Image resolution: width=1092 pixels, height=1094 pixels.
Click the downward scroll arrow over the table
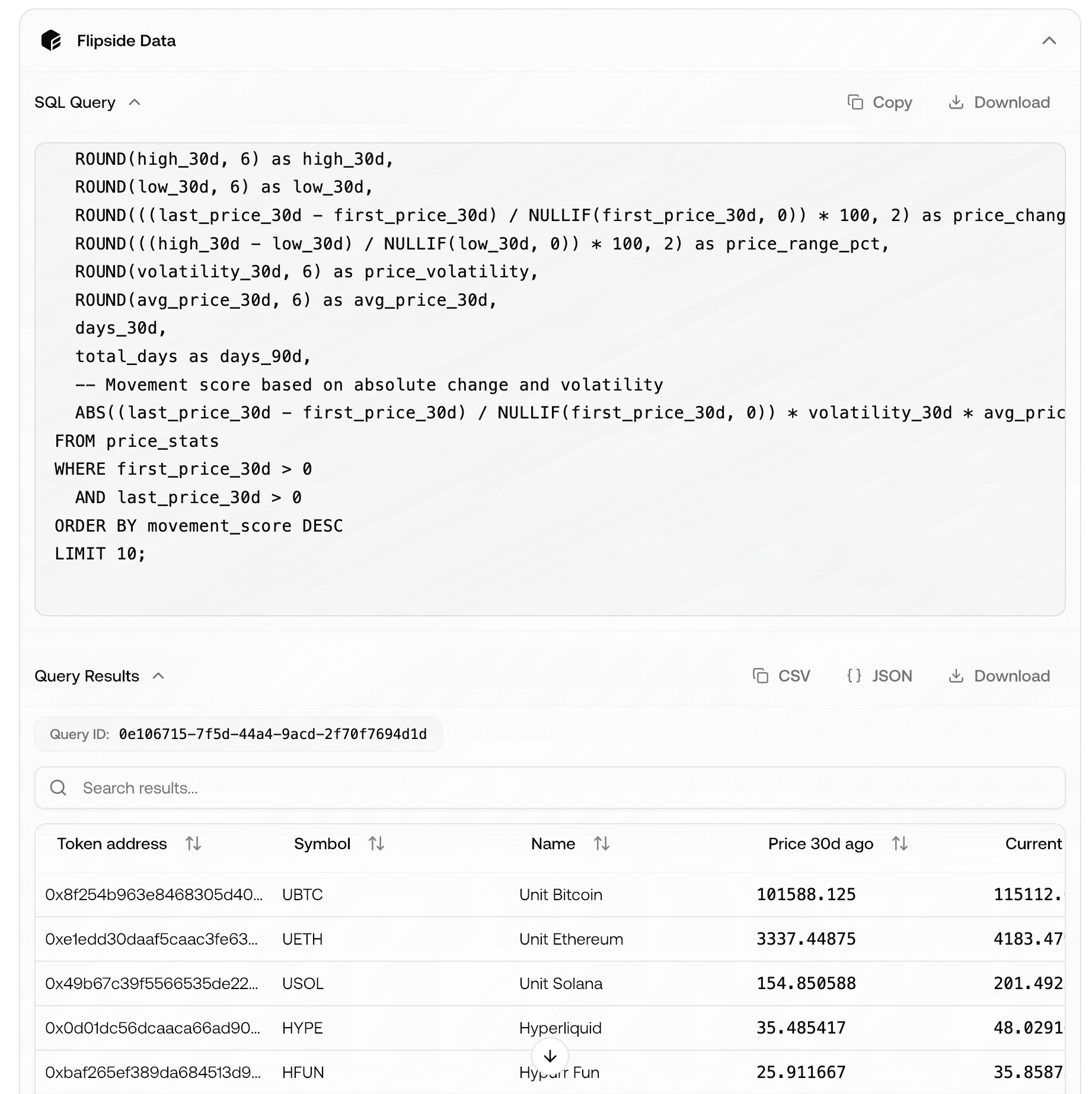(x=551, y=1056)
